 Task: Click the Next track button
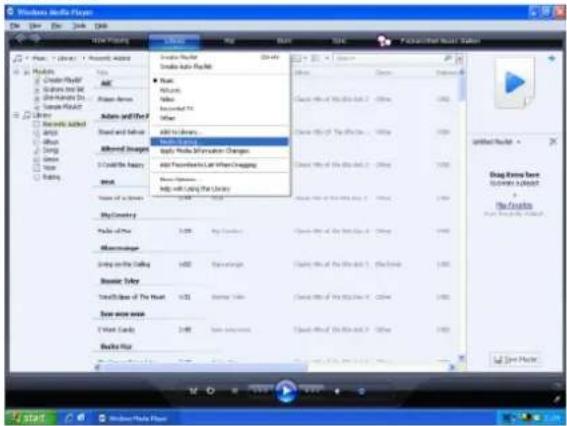[311, 390]
